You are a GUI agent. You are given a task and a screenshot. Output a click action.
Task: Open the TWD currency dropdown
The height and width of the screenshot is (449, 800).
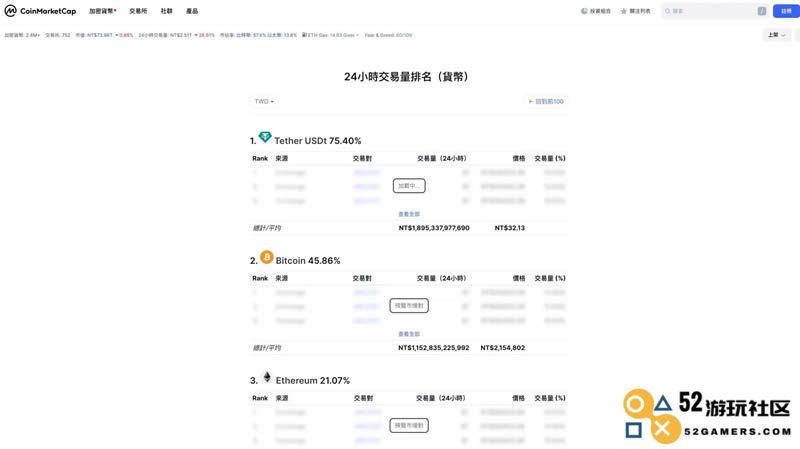click(264, 102)
